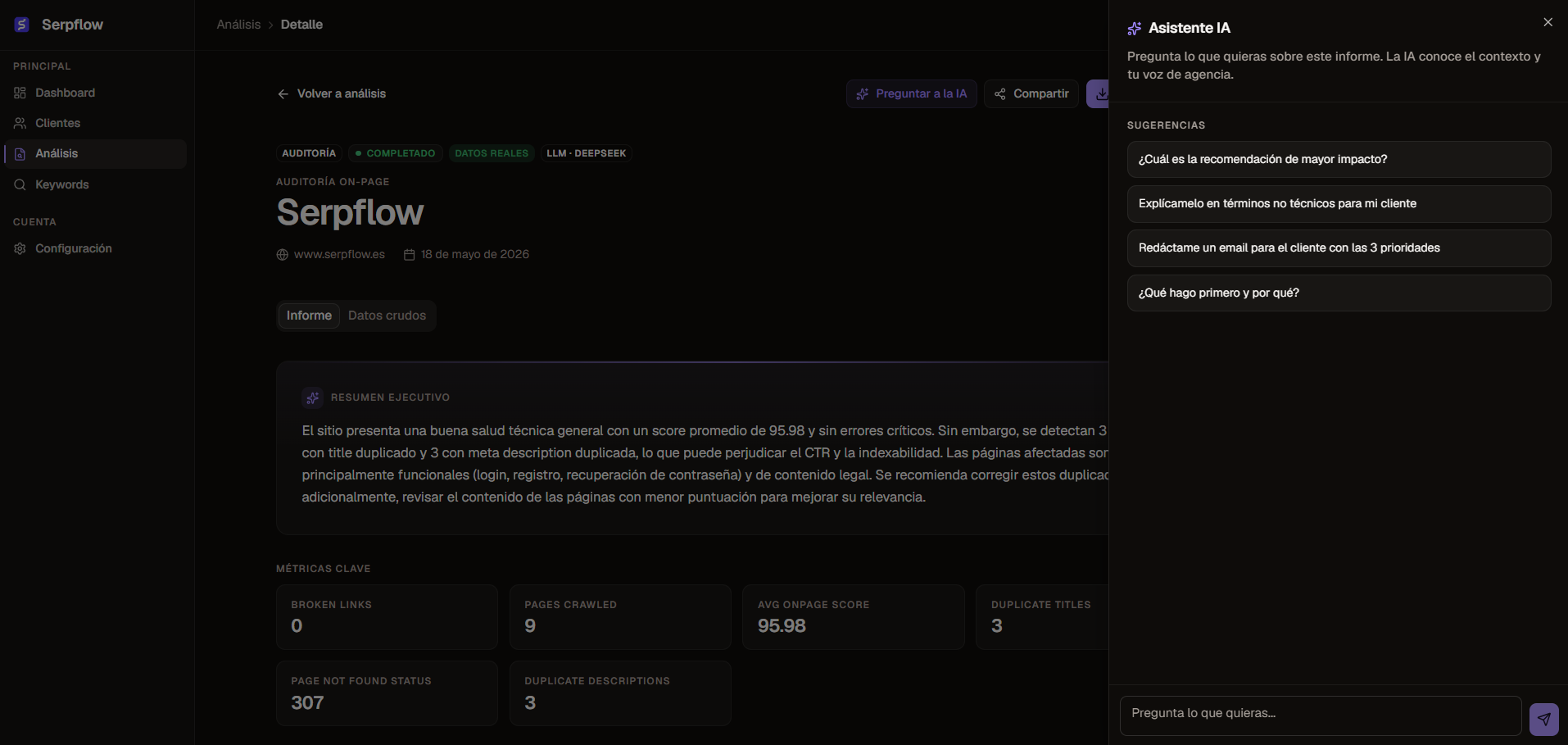Viewport: 1568px width, 745px height.
Task: Click the www.serpflow.es text
Action: coord(339,255)
